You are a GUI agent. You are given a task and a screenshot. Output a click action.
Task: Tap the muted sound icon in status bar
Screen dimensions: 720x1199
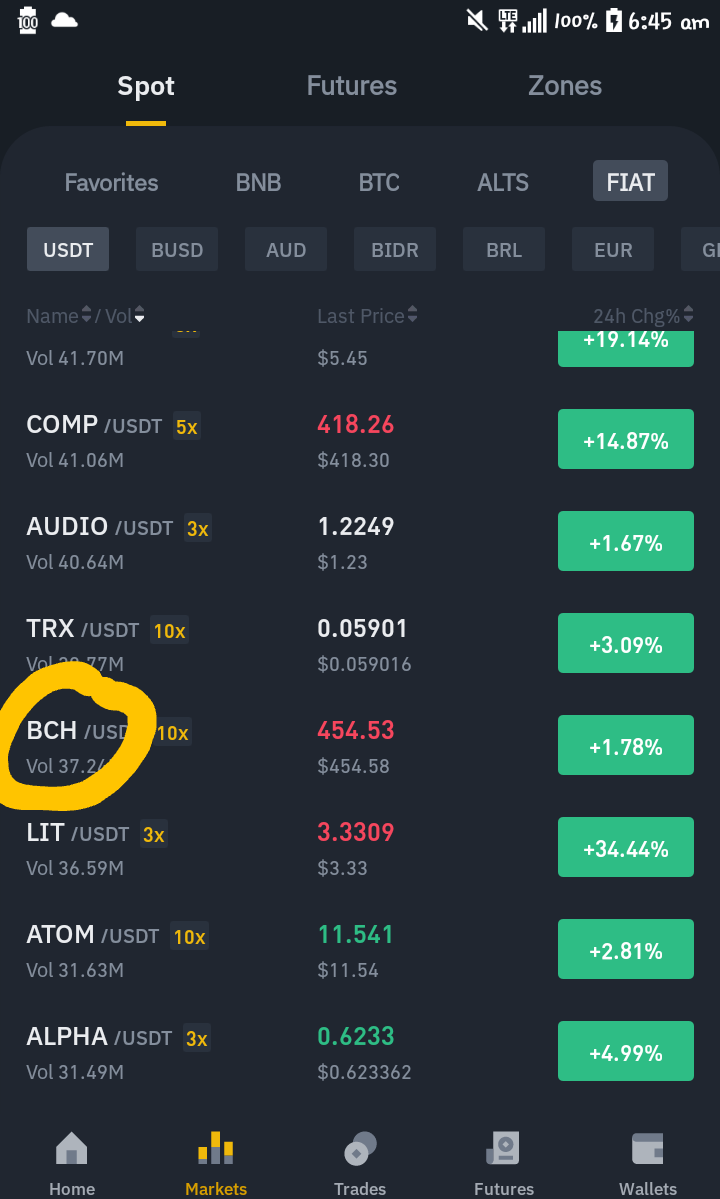[x=477, y=21]
